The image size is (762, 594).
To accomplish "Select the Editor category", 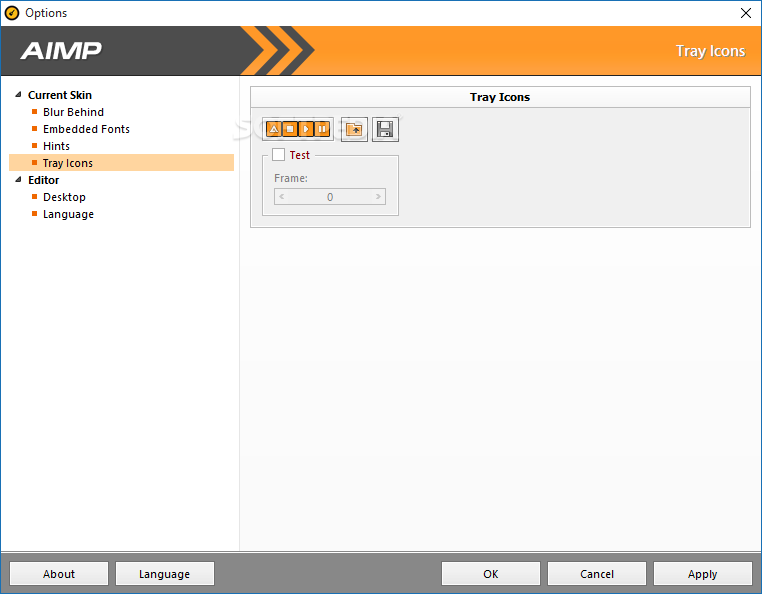I will point(44,180).
